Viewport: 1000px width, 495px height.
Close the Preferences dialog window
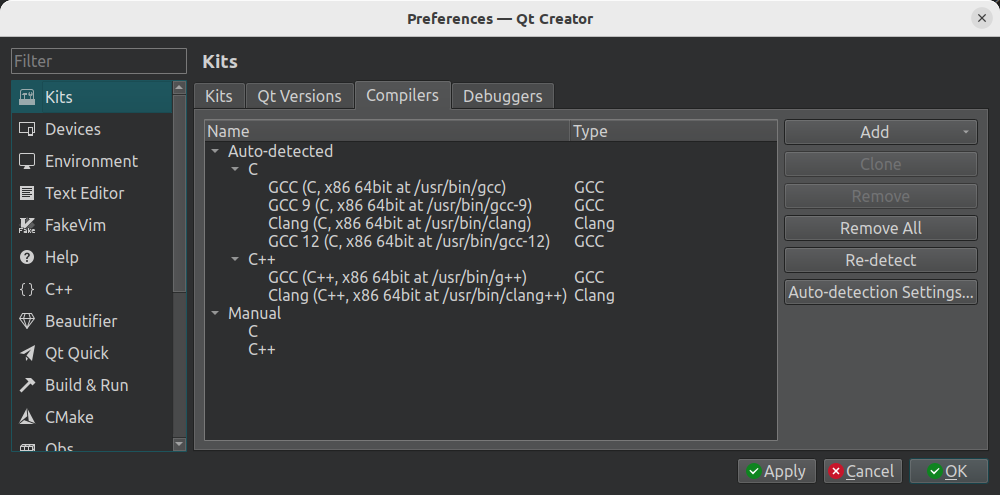[x=982, y=18]
